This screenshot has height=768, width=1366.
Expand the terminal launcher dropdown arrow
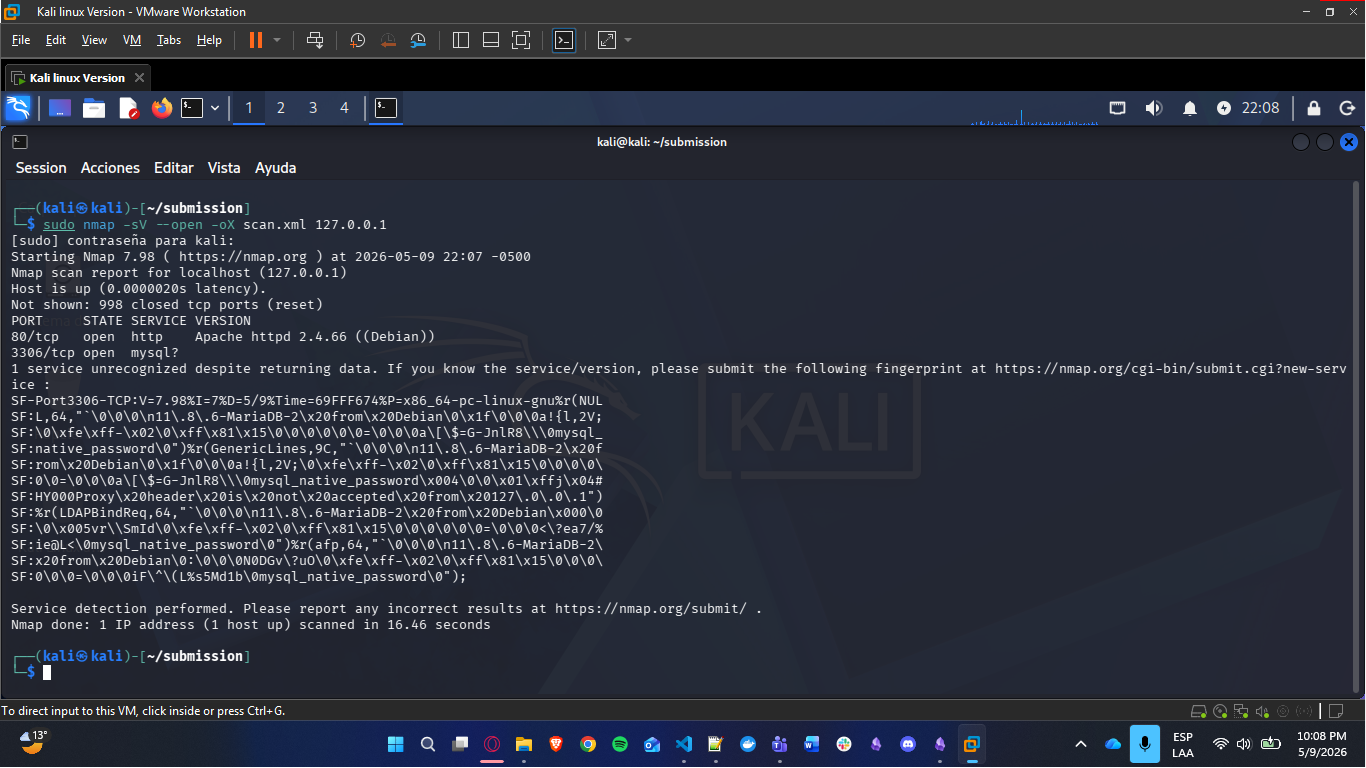pyautogui.click(x=214, y=108)
